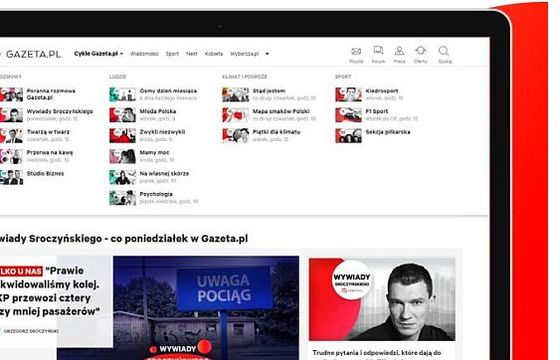Open the Wiadomości menu item
Viewport: 560px width, 360px height.
pos(144,54)
